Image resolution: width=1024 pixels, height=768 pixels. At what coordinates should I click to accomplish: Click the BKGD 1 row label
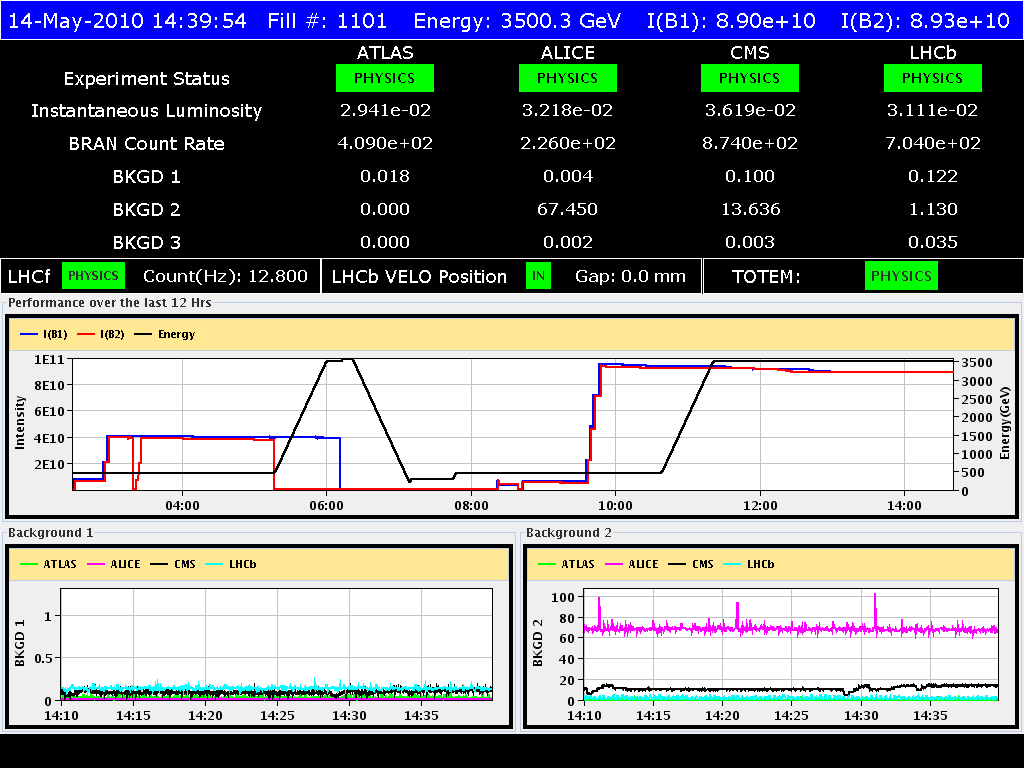click(x=146, y=177)
